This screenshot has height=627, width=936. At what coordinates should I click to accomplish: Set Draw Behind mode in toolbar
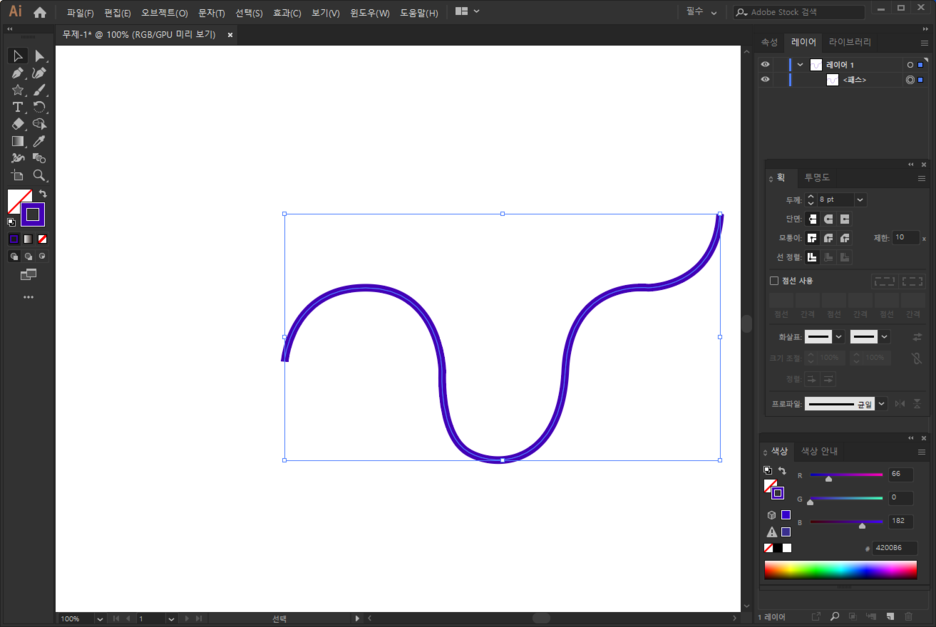coord(28,256)
